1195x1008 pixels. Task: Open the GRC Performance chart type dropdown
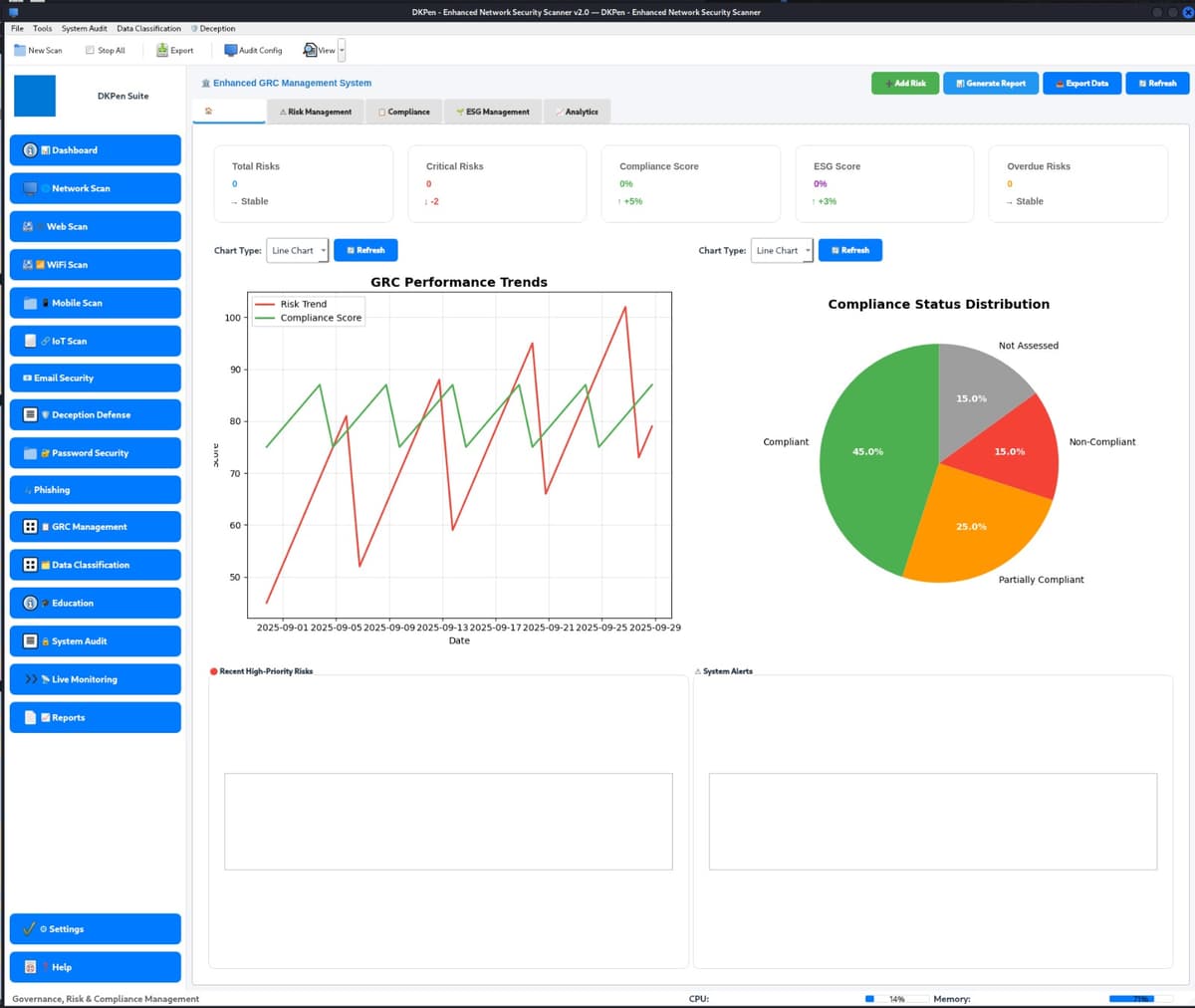tap(297, 250)
